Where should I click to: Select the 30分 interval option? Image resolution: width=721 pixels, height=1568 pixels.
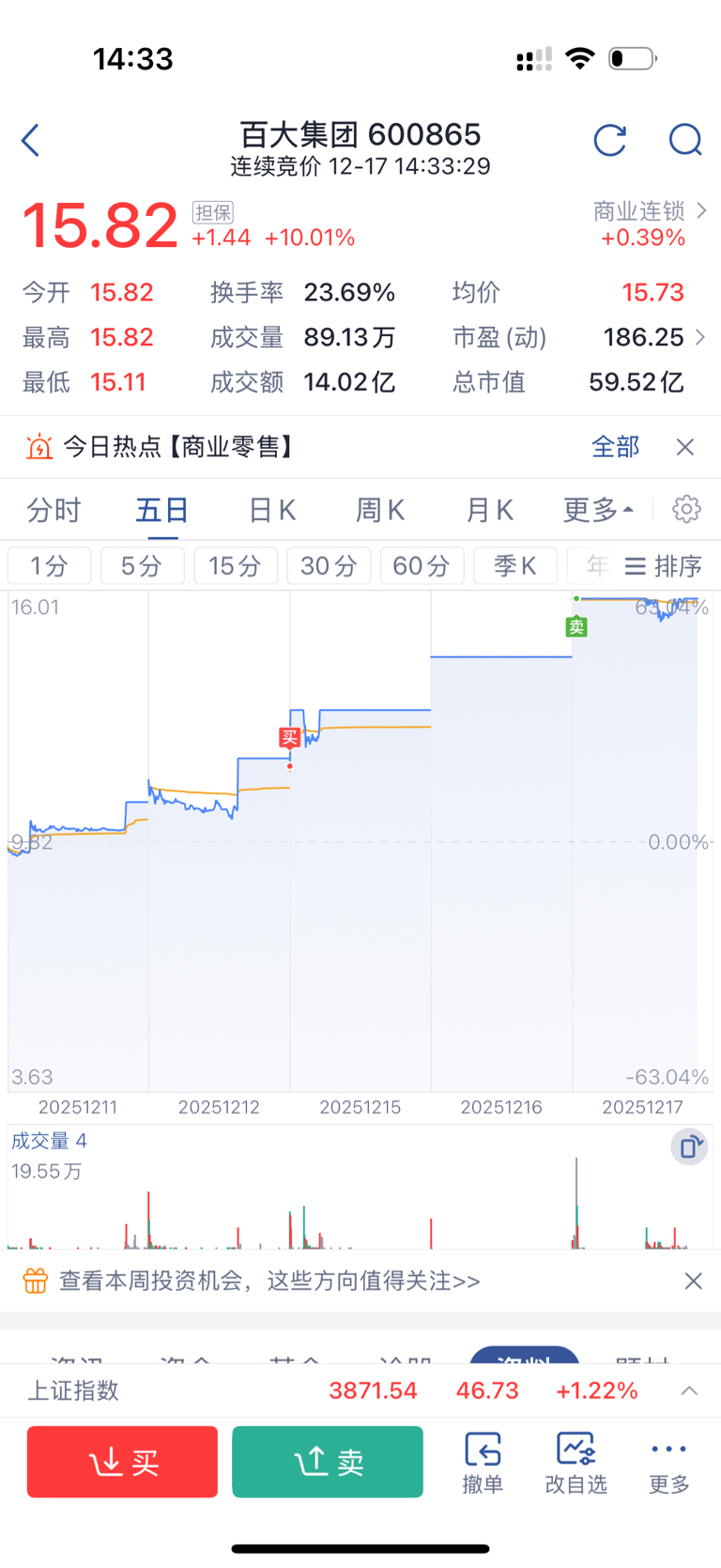329,566
